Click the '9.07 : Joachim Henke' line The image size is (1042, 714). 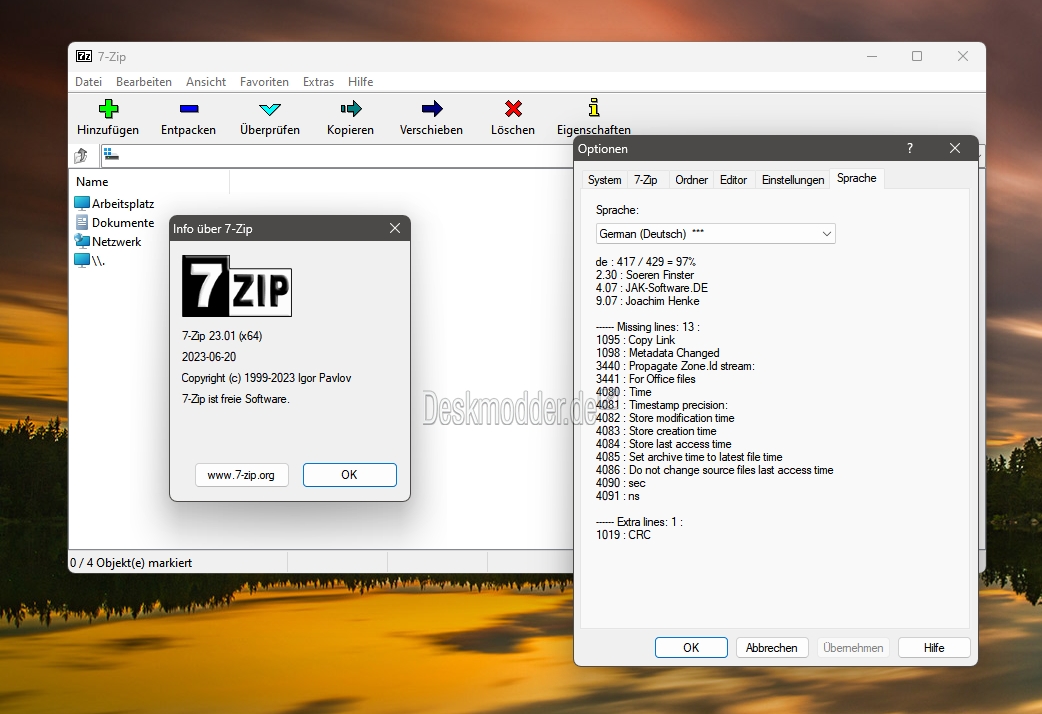648,300
